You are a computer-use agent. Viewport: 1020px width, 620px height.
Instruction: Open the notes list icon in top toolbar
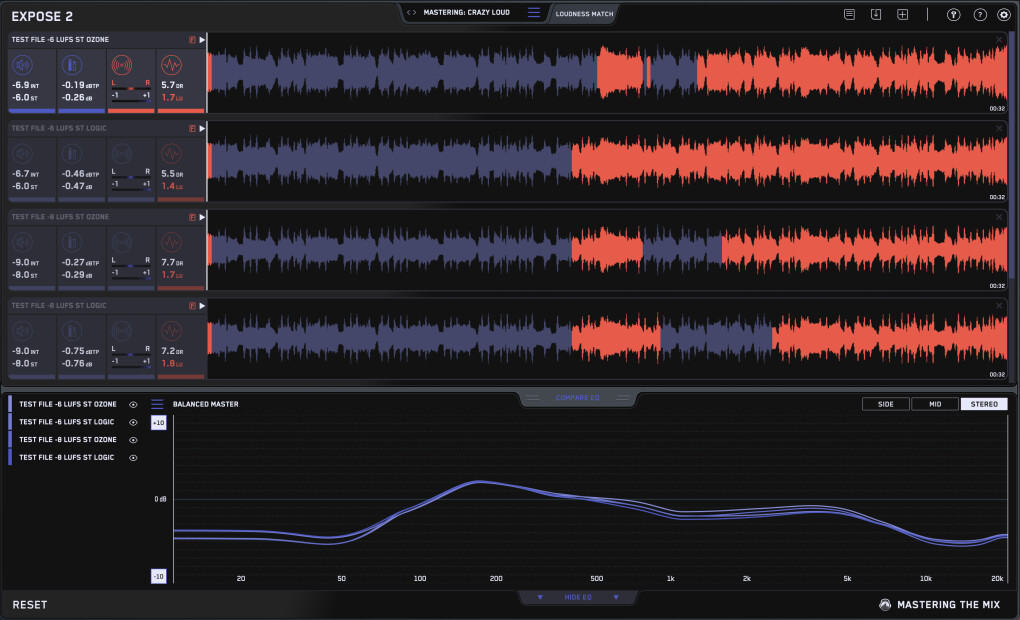point(849,14)
